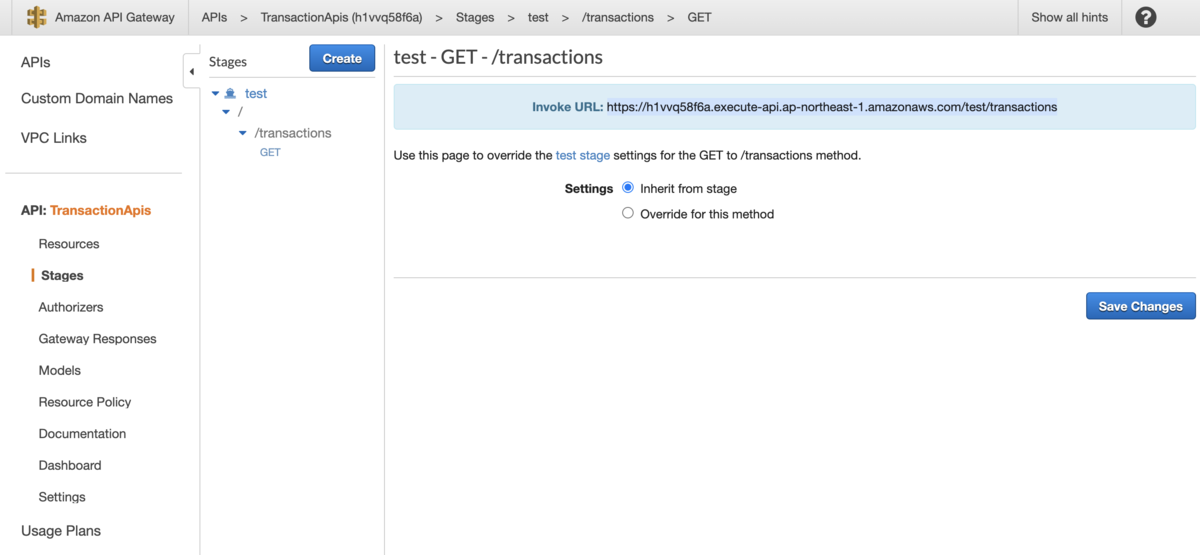Image resolution: width=1200 pixels, height=555 pixels.
Task: Click the Save Changes button
Action: (1140, 307)
